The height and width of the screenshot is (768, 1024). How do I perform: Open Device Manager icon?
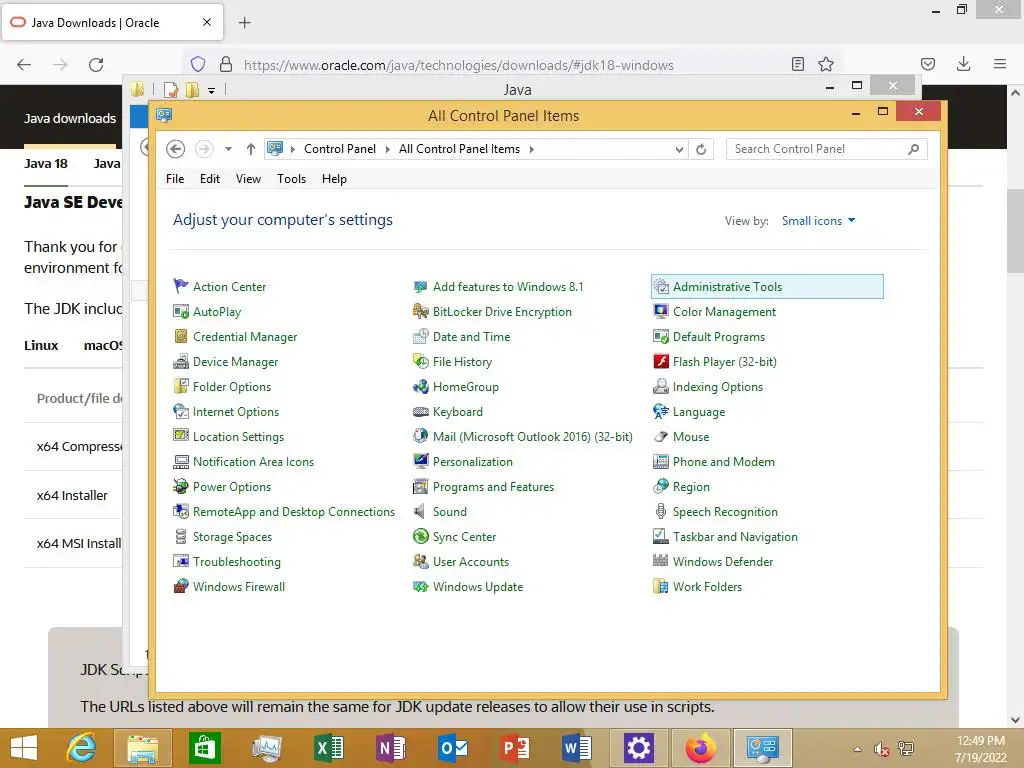[181, 361]
